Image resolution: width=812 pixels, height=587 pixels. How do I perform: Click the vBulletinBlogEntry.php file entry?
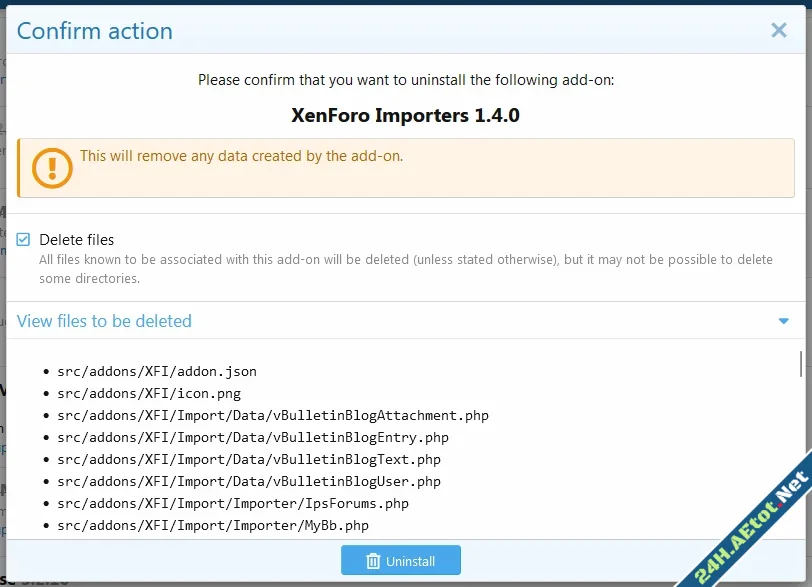click(x=253, y=437)
